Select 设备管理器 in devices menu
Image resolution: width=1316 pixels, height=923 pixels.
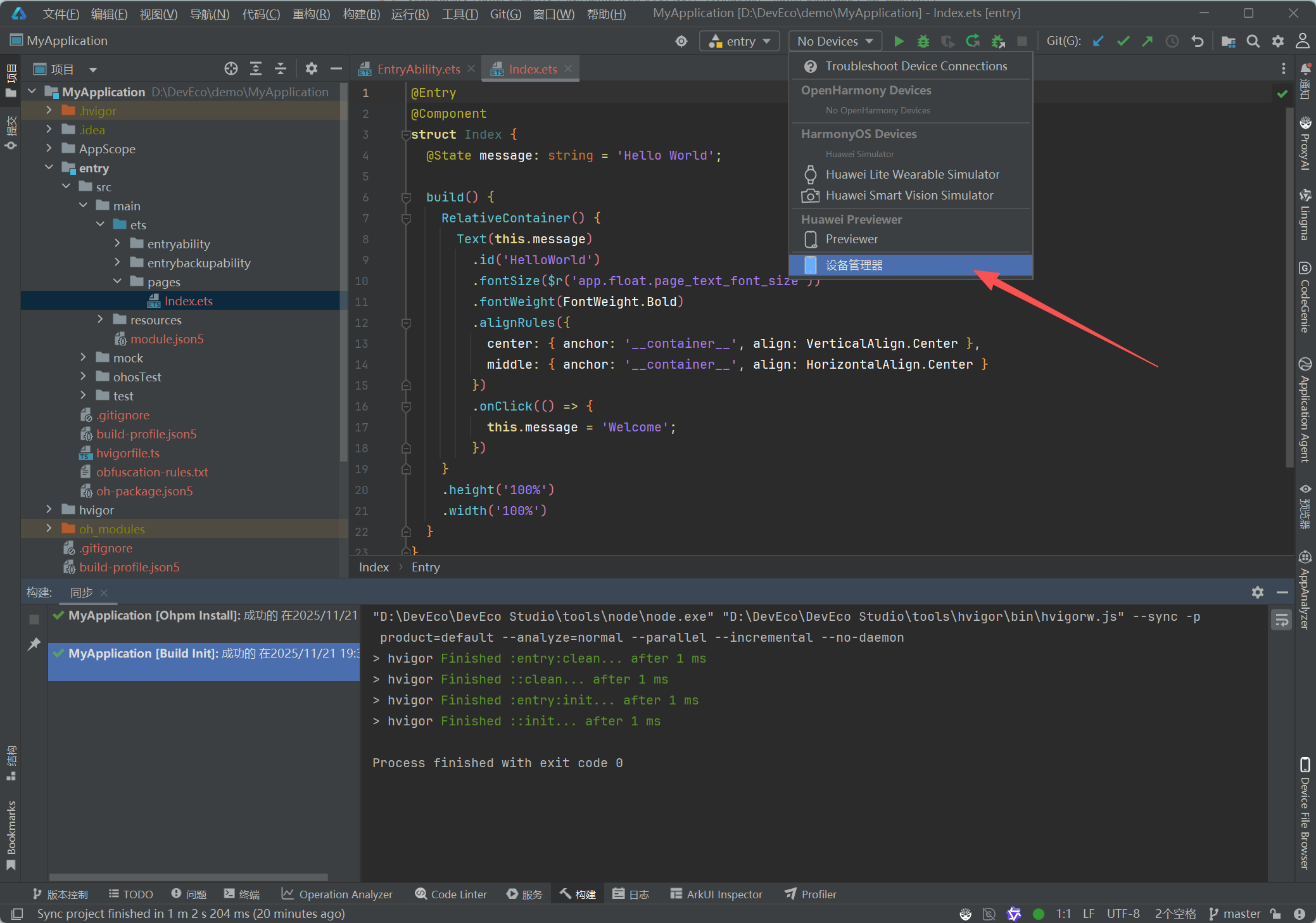(x=911, y=265)
